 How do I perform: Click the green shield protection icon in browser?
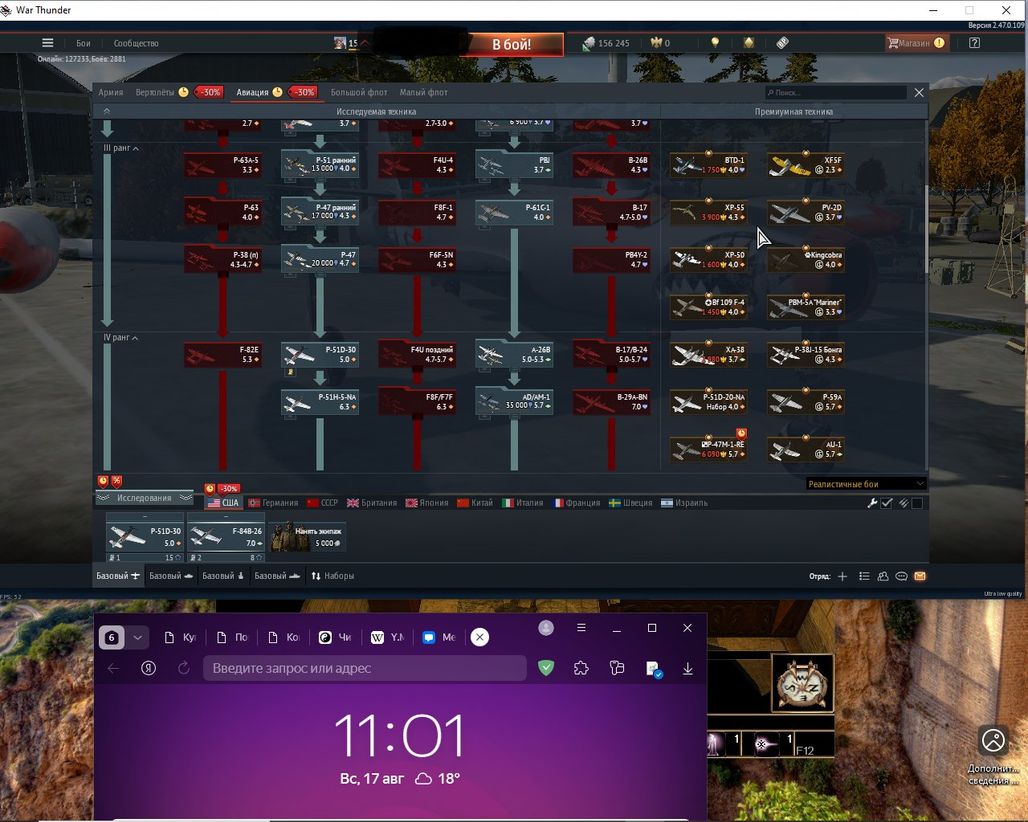click(546, 668)
